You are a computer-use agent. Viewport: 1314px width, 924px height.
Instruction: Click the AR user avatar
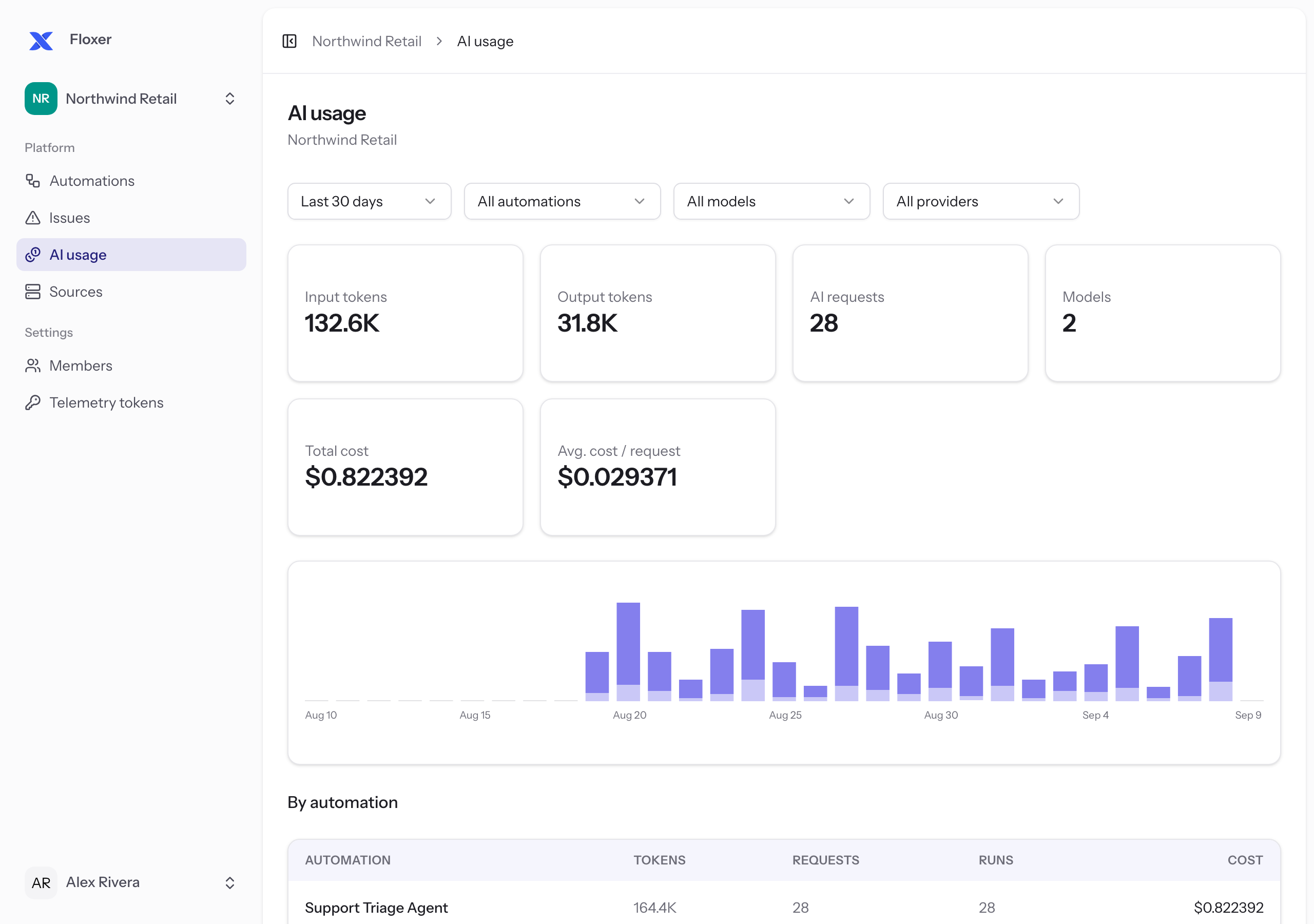click(x=41, y=883)
